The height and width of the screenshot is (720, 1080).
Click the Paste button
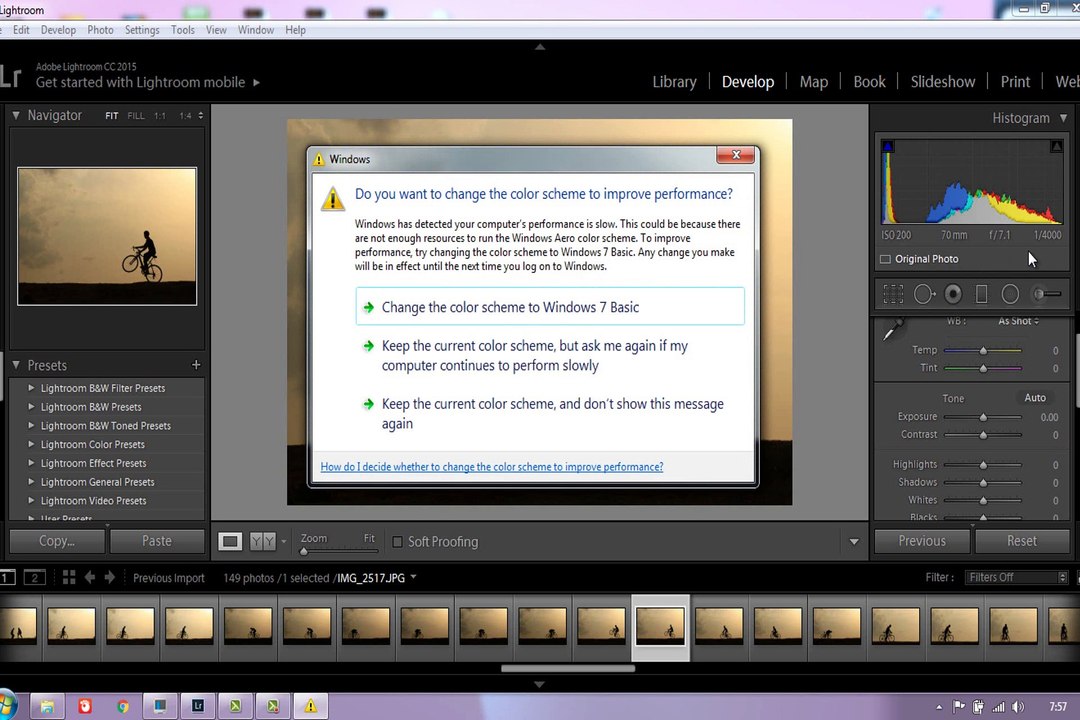tap(157, 541)
